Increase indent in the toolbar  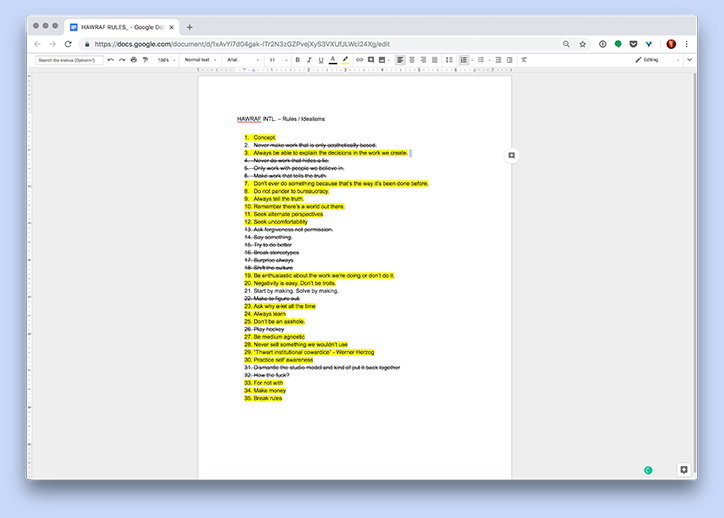coord(510,60)
